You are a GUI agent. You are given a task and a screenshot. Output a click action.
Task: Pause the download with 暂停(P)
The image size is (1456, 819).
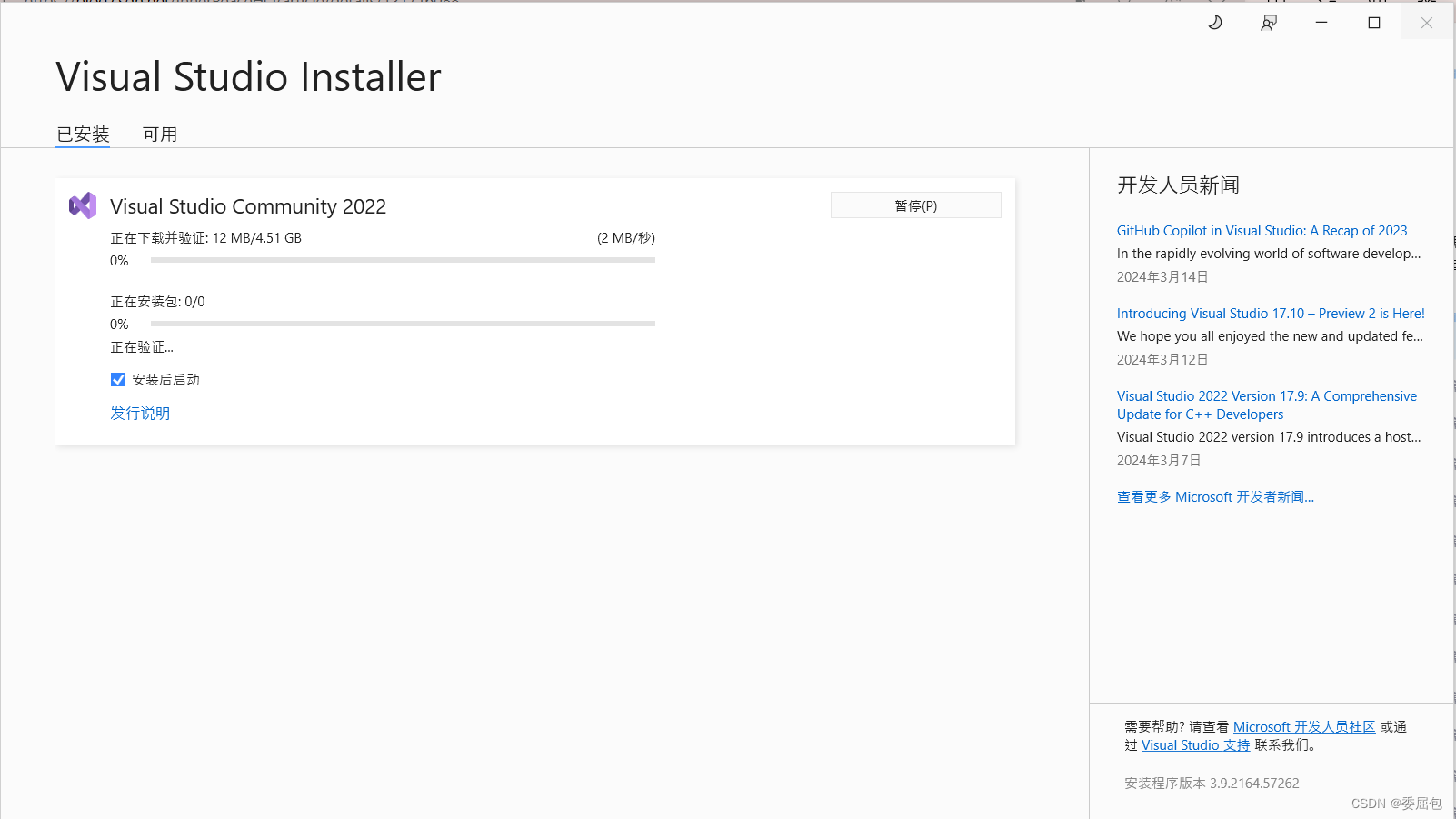[x=915, y=205]
